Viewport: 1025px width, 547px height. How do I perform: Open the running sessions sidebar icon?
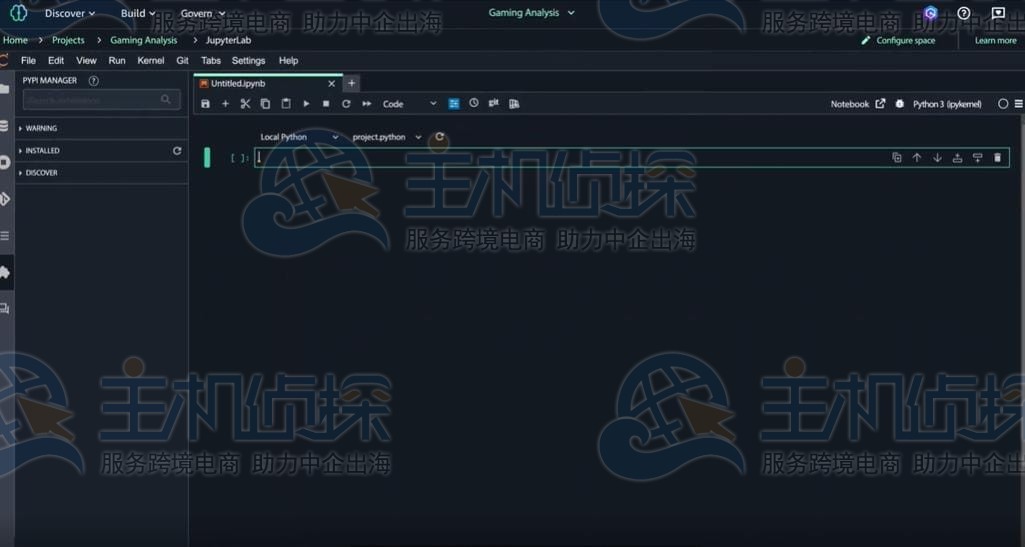pyautogui.click(x=5, y=162)
